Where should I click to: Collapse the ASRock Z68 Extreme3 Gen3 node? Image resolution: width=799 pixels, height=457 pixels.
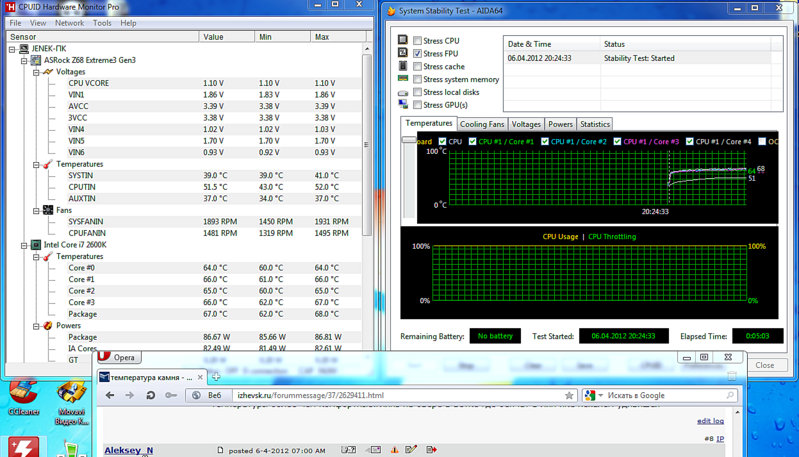pos(24,60)
